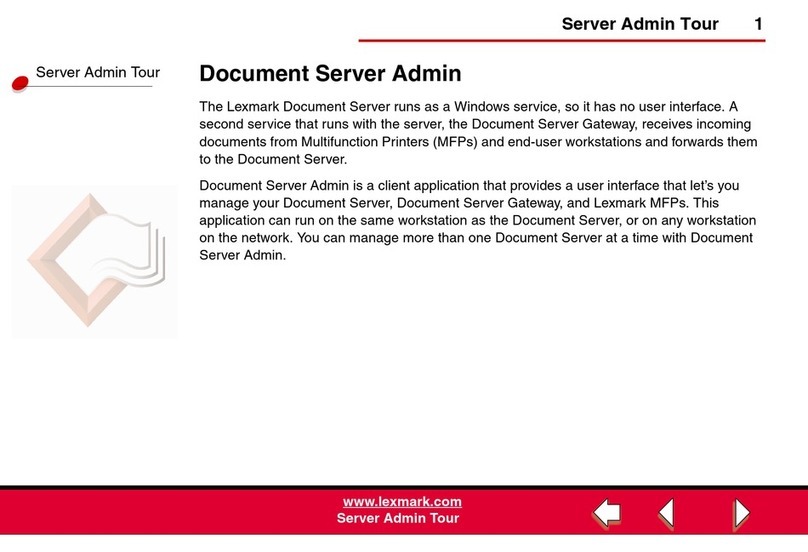Click the return-to-previous-view arrow icon
Screen dimensions: 808x552
point(607,513)
